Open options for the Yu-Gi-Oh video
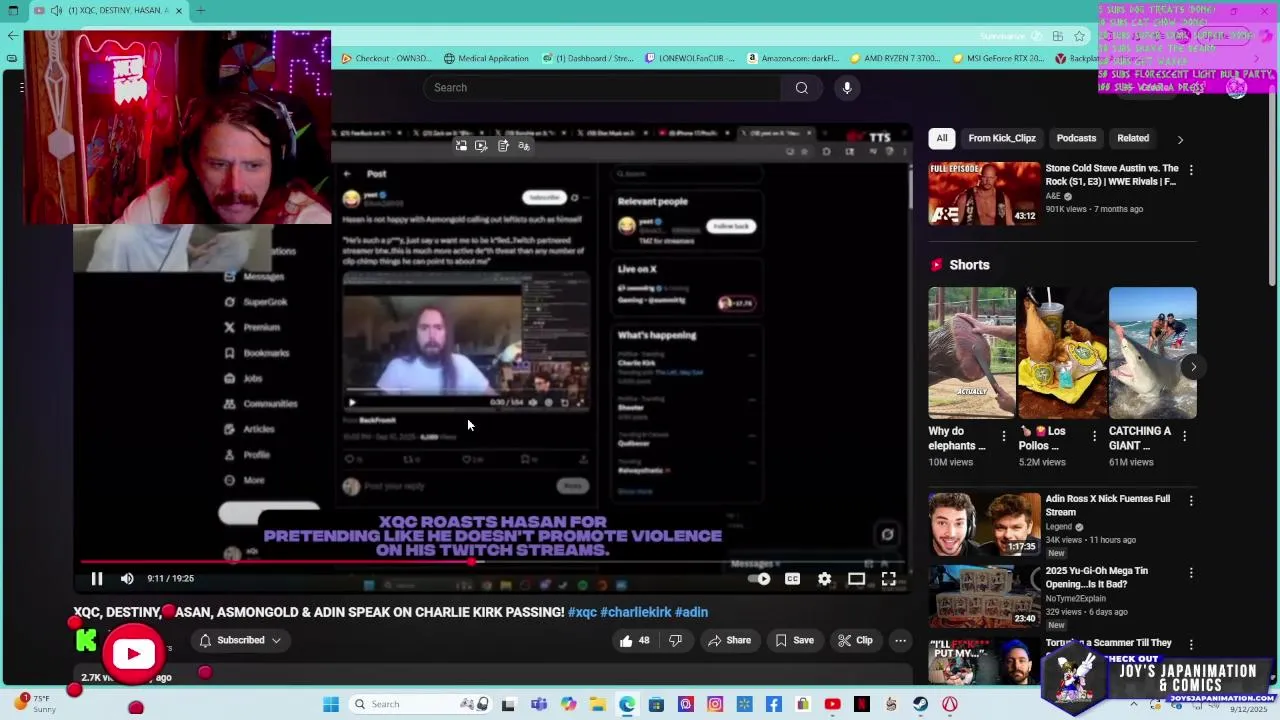Screen dimensions: 1280x720 tap(1190, 573)
